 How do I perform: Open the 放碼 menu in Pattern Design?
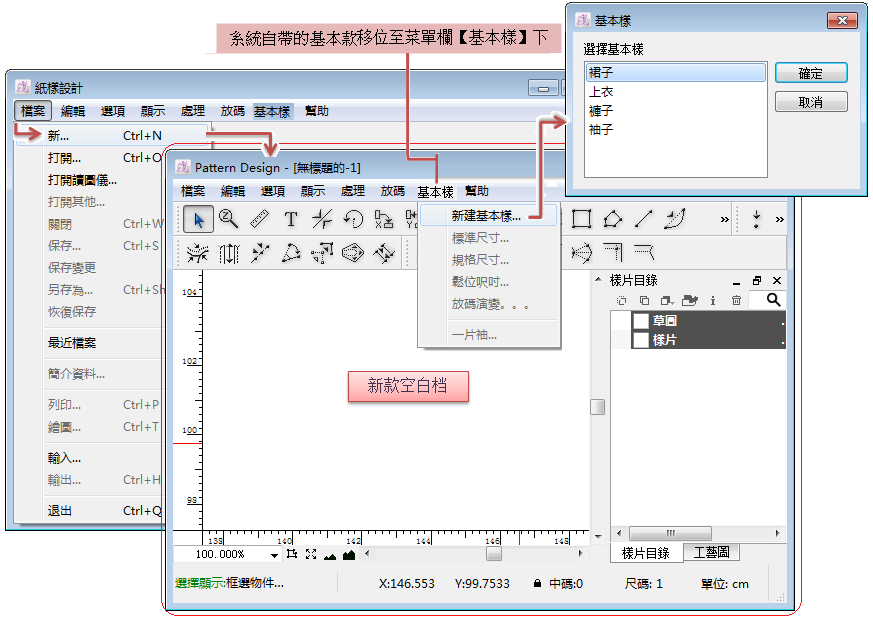coord(393,191)
